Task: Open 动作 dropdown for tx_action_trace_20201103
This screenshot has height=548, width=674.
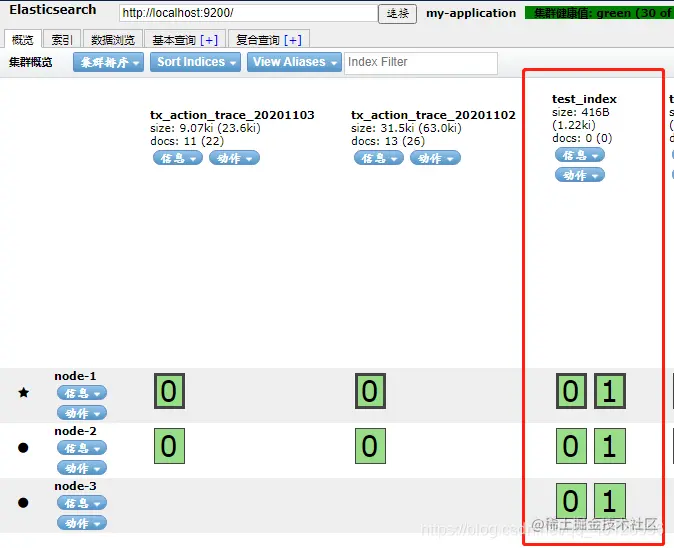Action: tap(234, 158)
